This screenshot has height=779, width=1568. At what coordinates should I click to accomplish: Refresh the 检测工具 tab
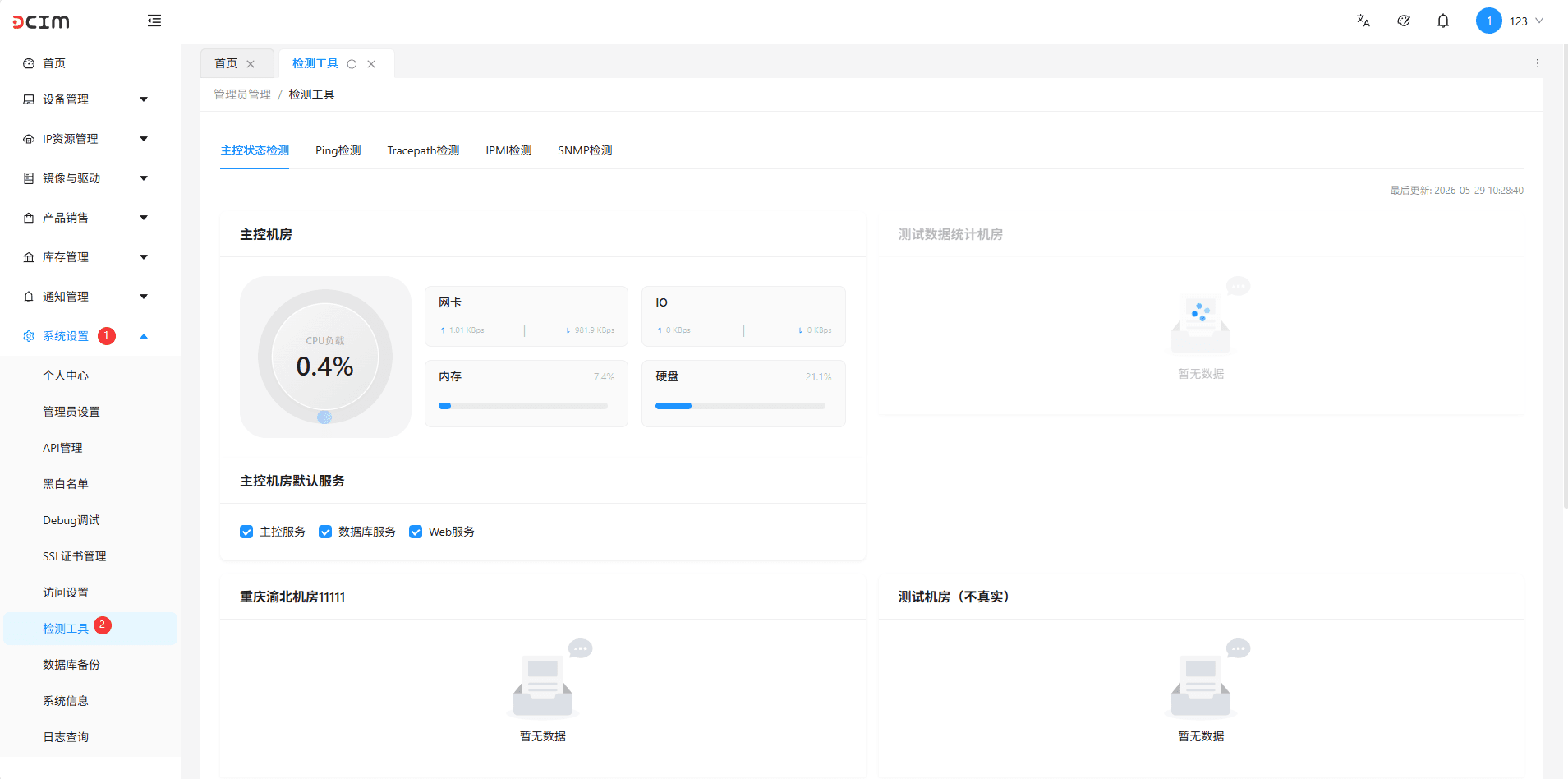pos(352,64)
